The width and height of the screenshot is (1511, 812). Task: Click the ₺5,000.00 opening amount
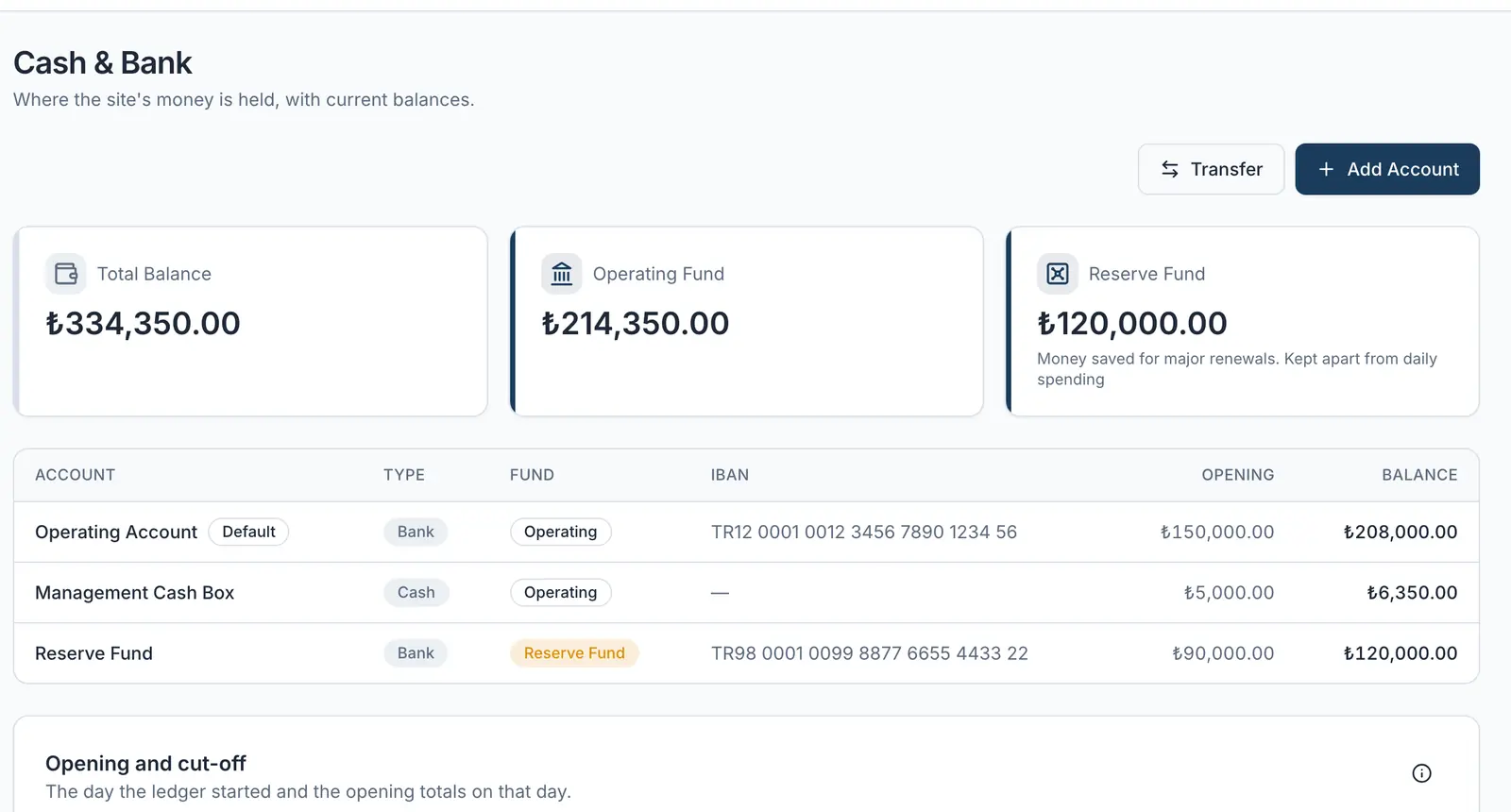[1229, 592]
